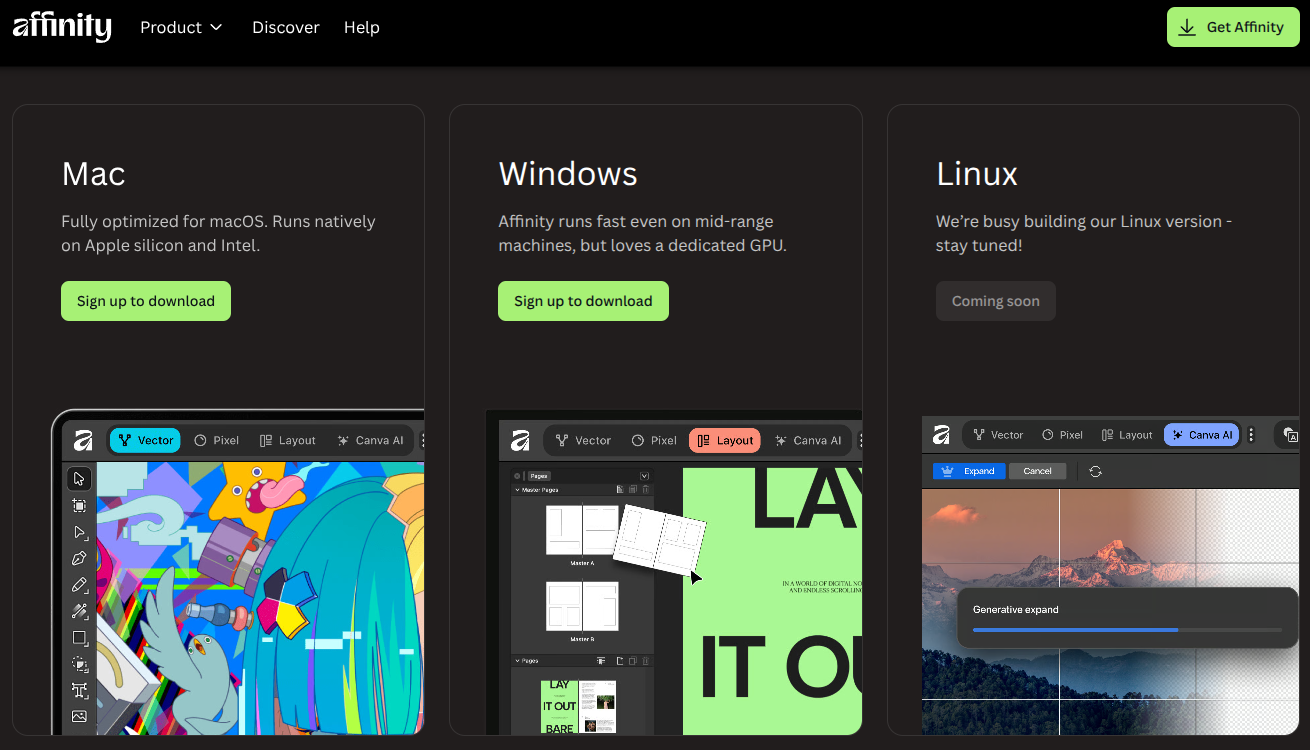Close the Pages panel in Windows preview
1310x750 pixels.
tap(517, 476)
